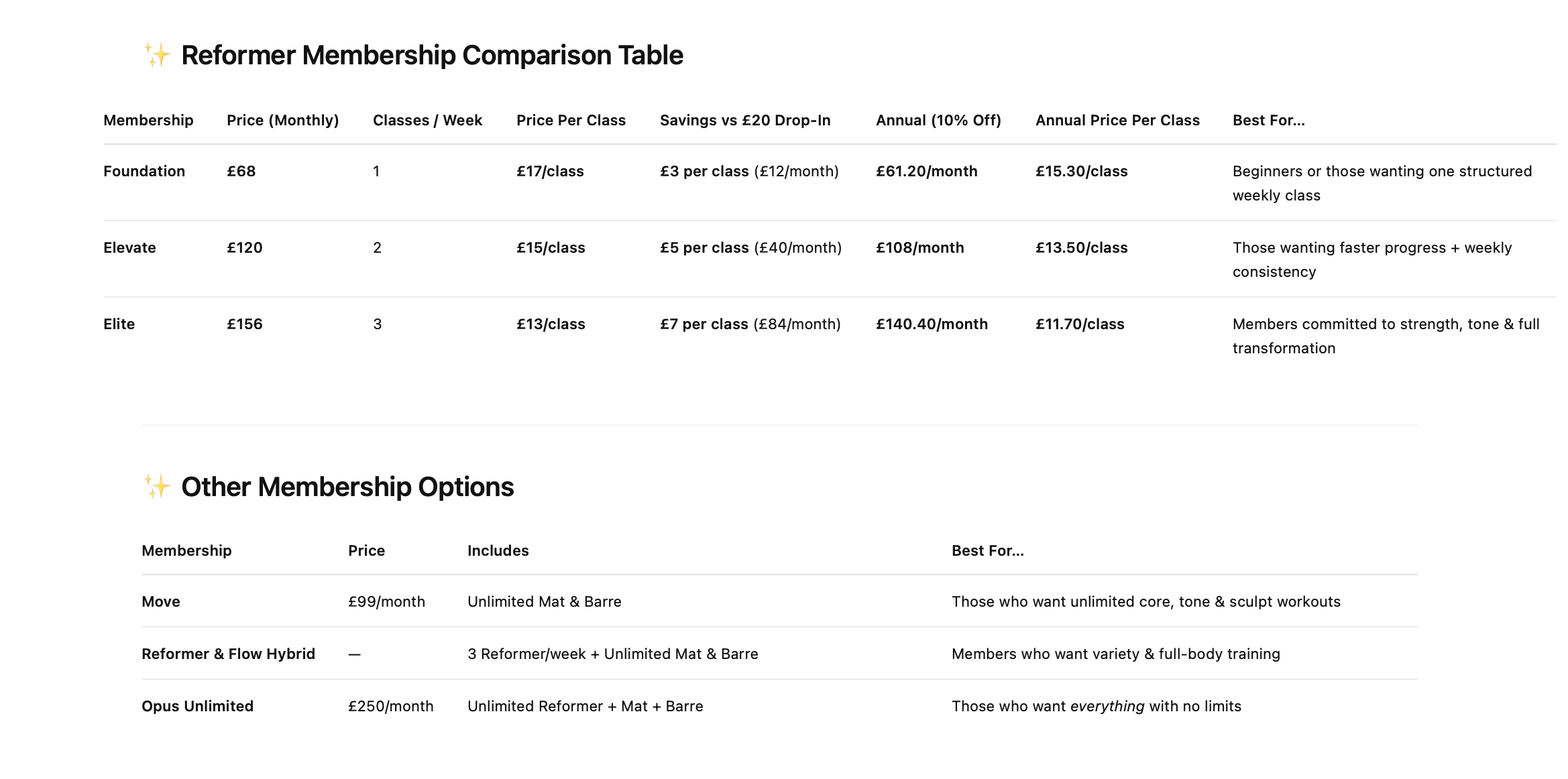Select the Foundation membership row name

[144, 171]
